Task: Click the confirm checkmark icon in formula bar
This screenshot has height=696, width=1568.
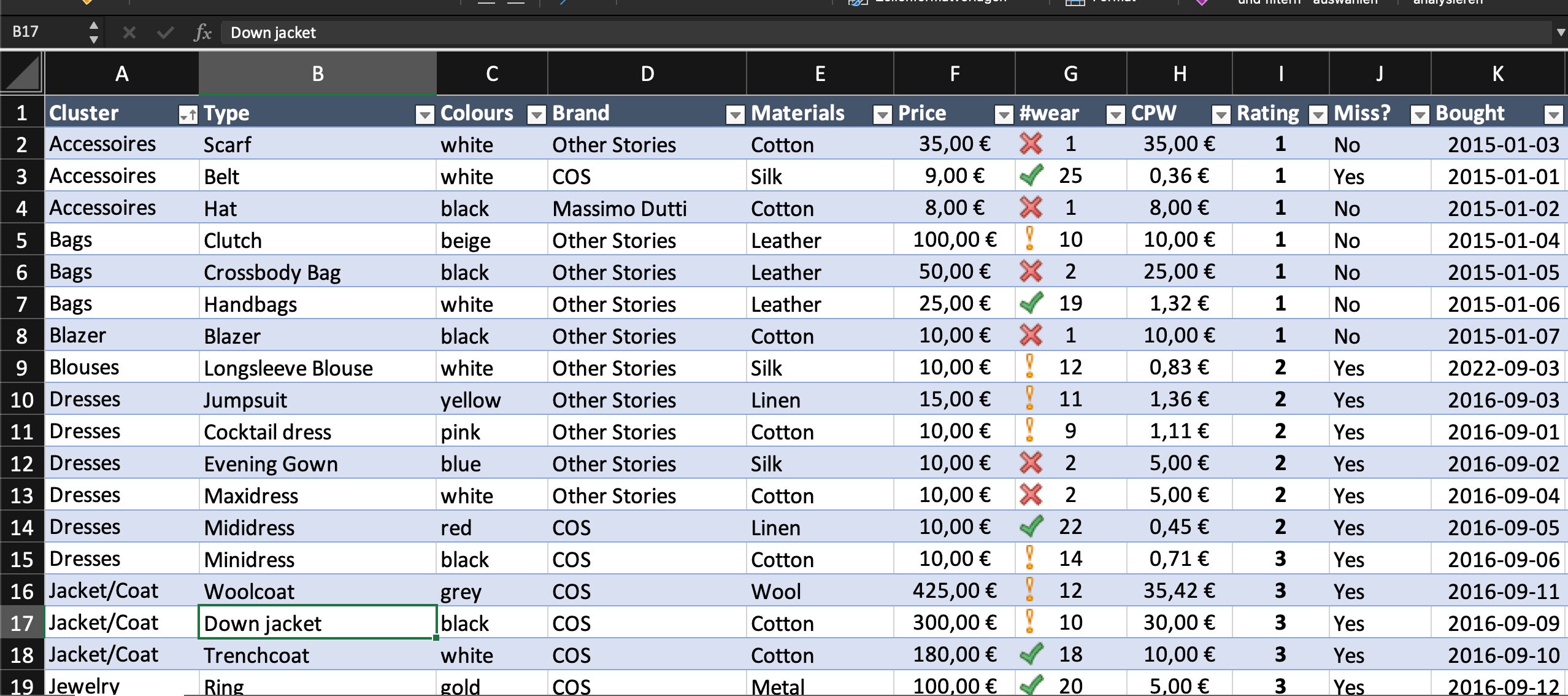Action: pos(164,32)
